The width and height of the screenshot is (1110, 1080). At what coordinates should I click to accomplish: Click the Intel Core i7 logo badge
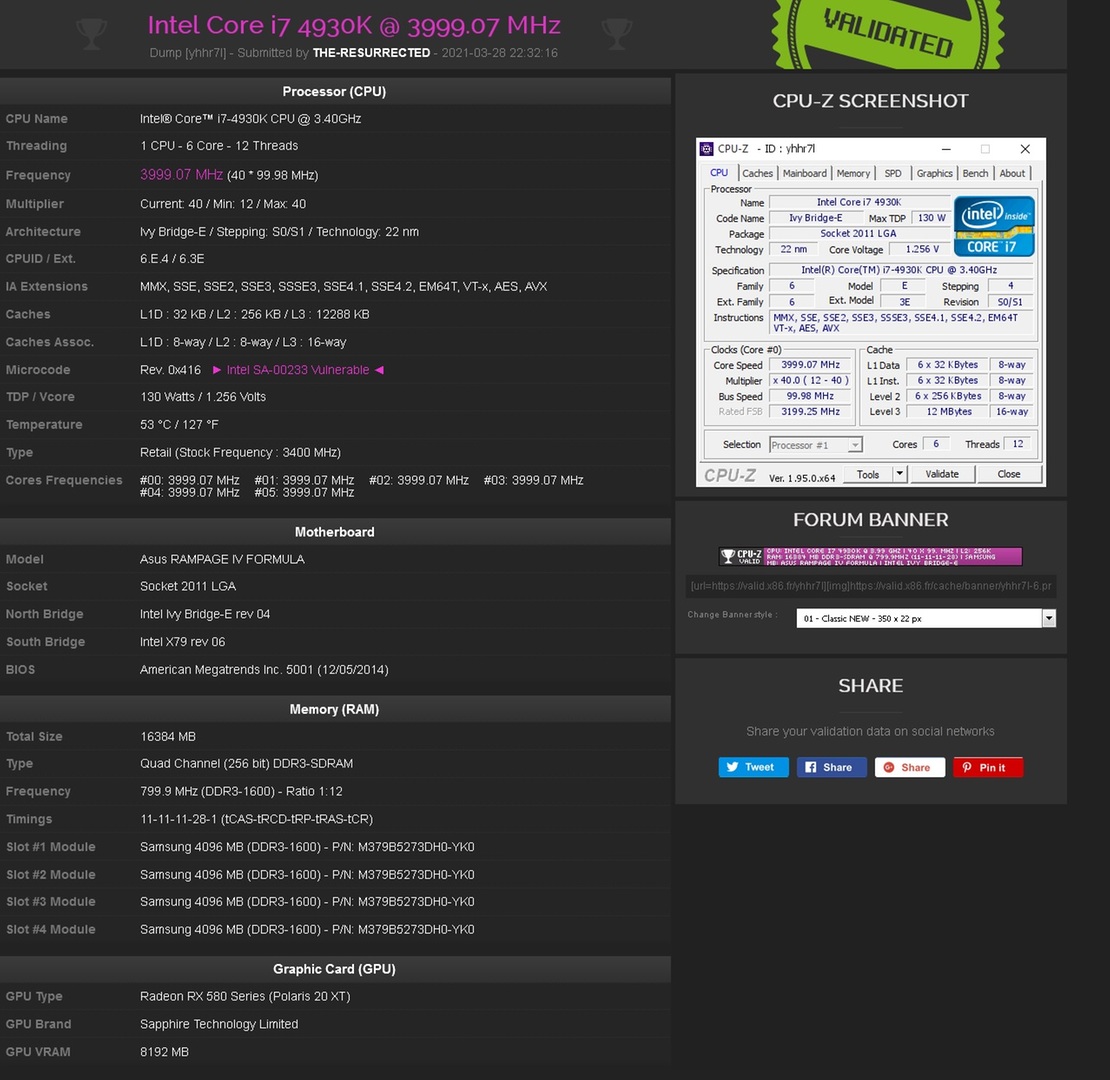click(994, 226)
